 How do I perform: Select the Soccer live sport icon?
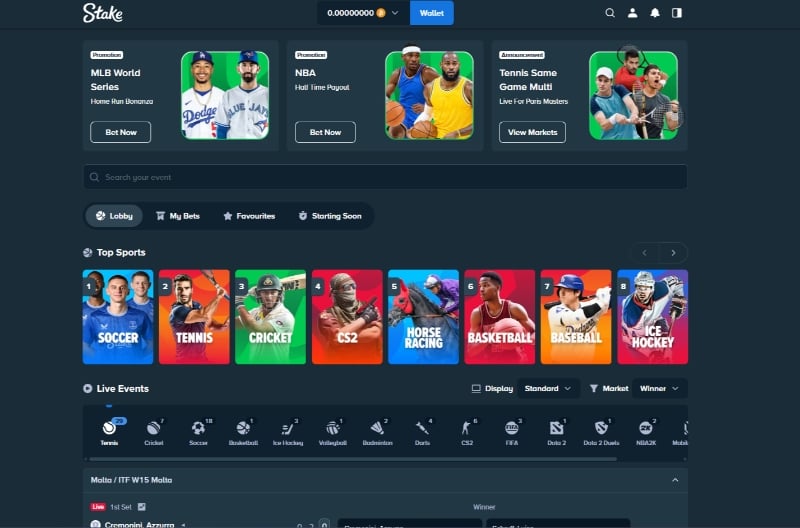198,430
